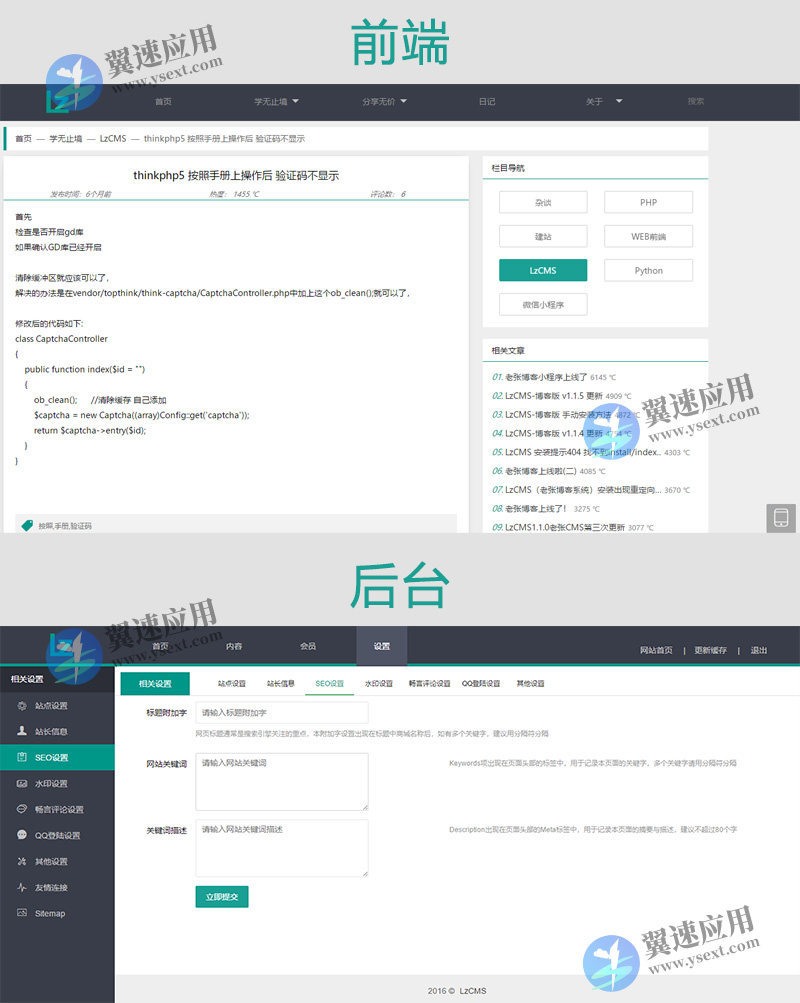Click the Sitemap icon in the sidebar
The height and width of the screenshot is (1003, 800).
(x=22, y=912)
